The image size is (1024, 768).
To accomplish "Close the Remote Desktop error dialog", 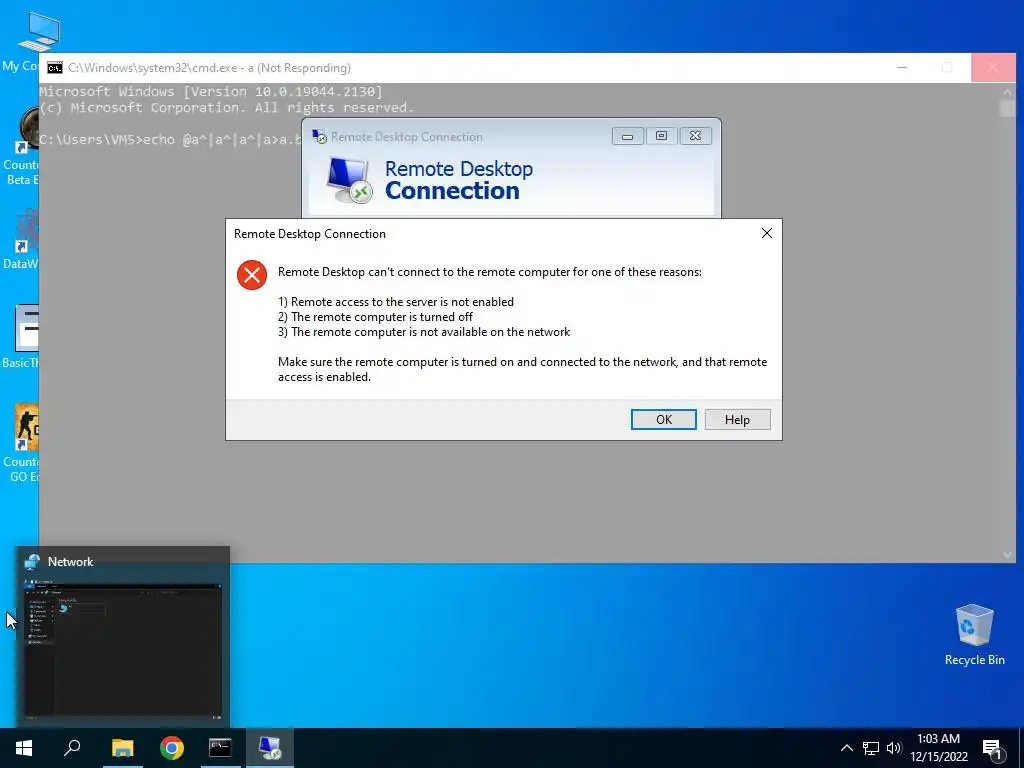I will (x=767, y=233).
